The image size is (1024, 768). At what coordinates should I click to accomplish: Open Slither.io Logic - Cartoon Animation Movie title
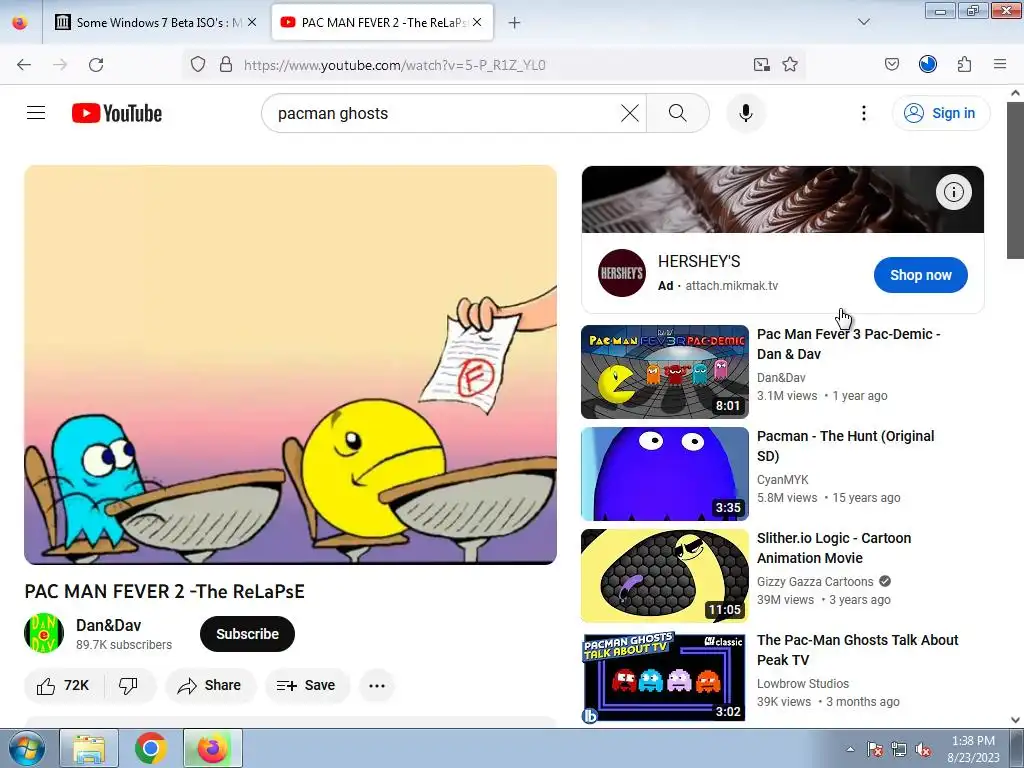point(834,547)
